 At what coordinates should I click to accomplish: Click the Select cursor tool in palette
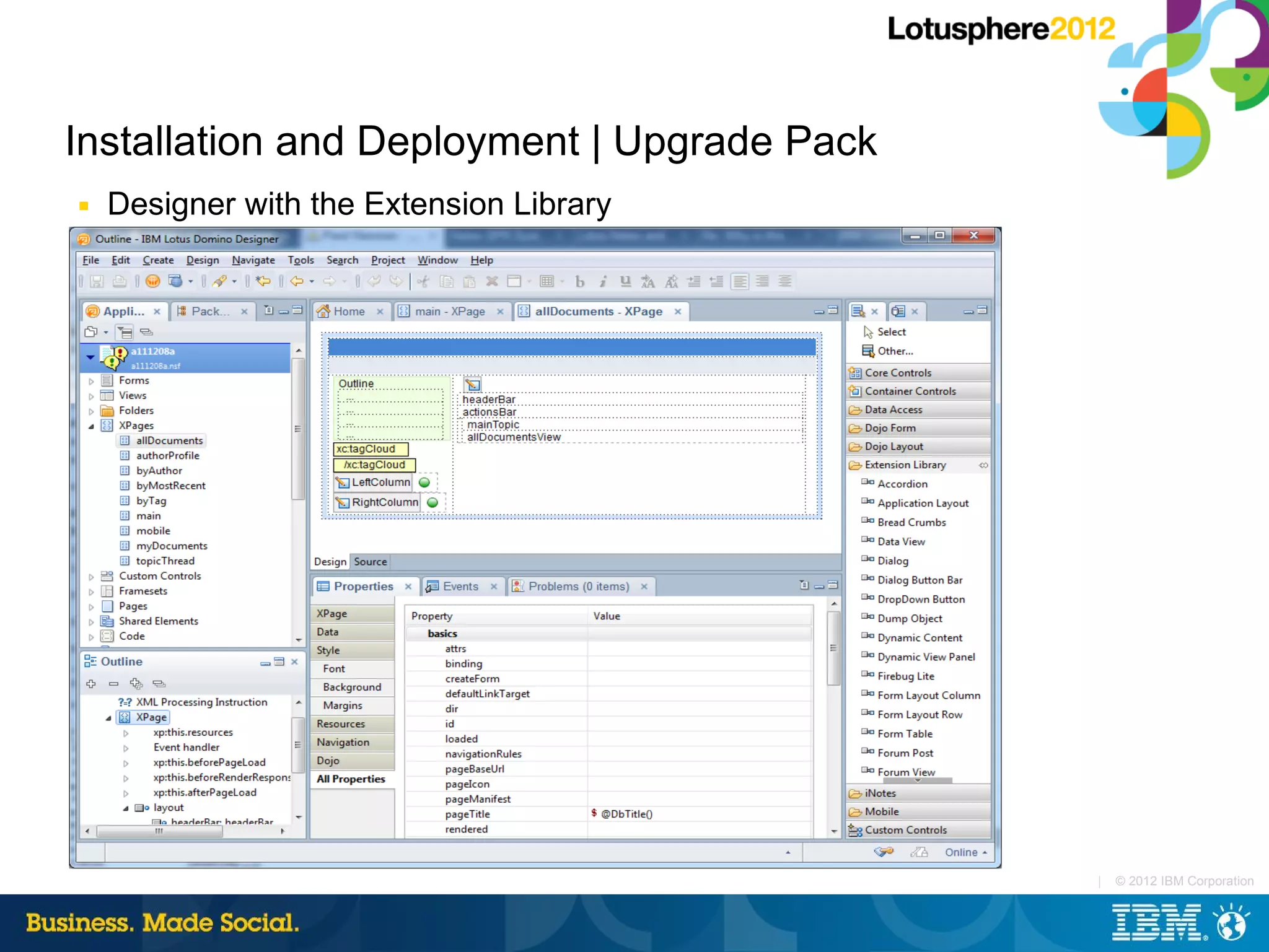click(884, 332)
